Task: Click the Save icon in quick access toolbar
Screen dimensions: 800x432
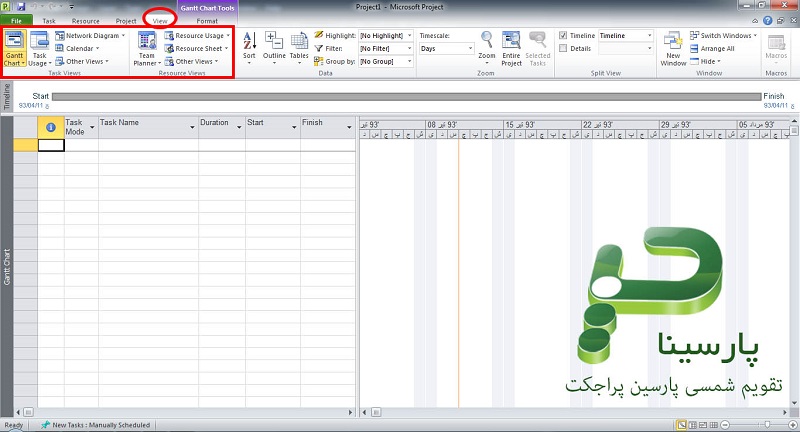Action: 21,7
